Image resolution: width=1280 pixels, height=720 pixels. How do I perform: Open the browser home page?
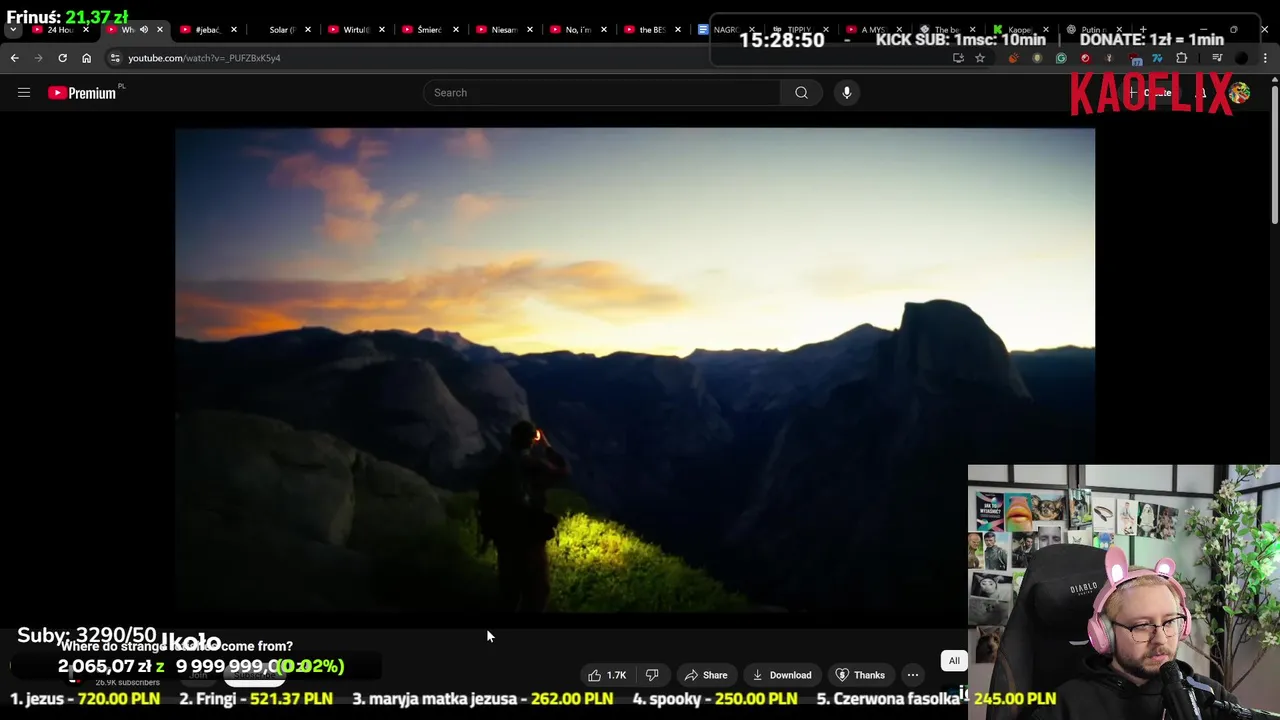pos(86,58)
